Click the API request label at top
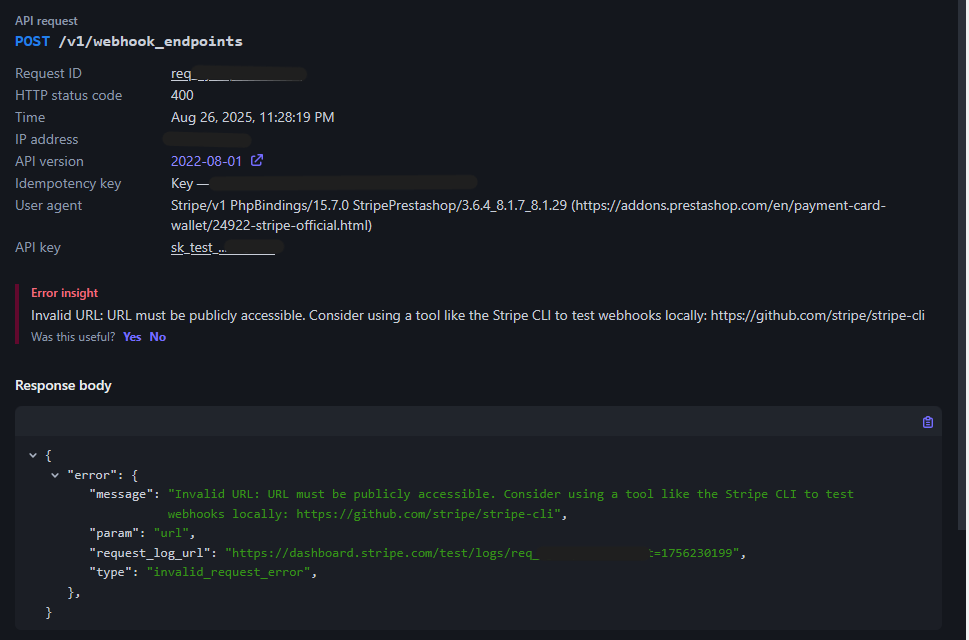 46,21
